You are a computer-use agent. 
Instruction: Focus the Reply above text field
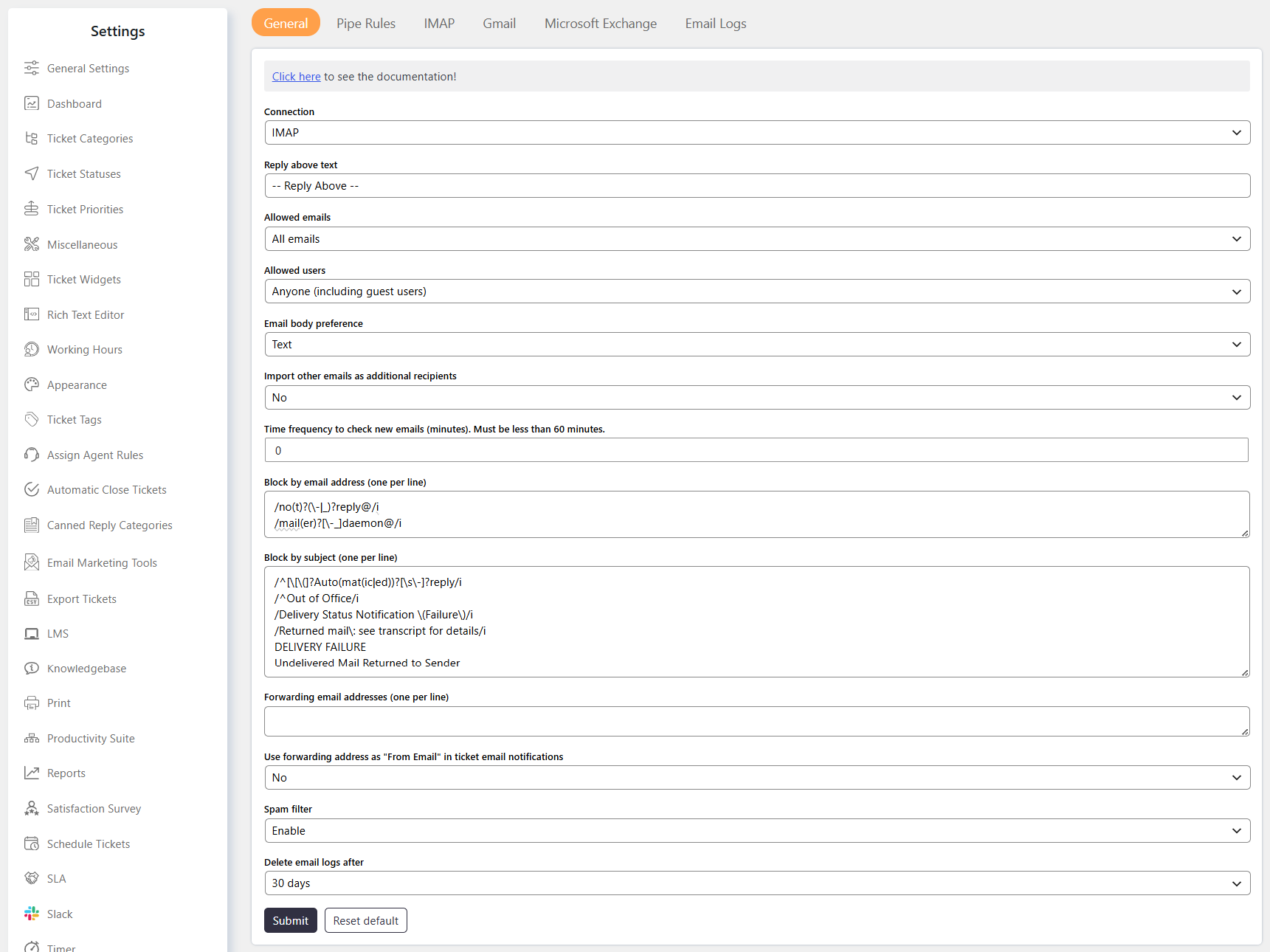757,186
